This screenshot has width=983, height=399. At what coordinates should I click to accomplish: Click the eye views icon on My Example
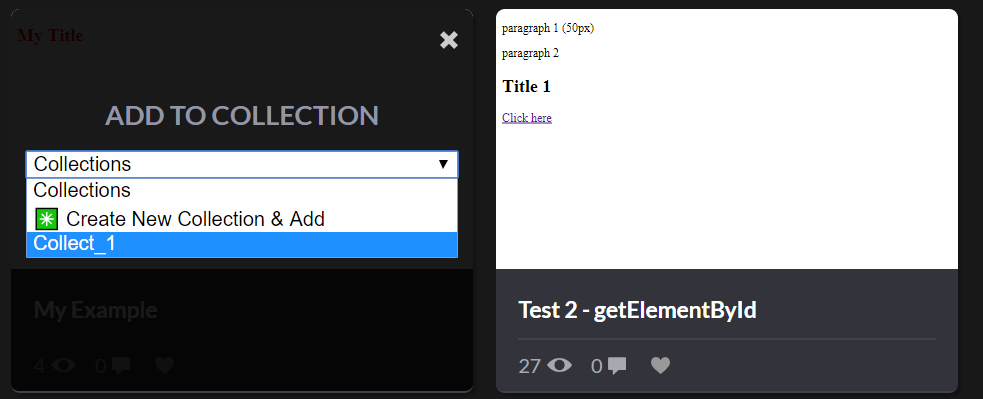(x=63, y=365)
